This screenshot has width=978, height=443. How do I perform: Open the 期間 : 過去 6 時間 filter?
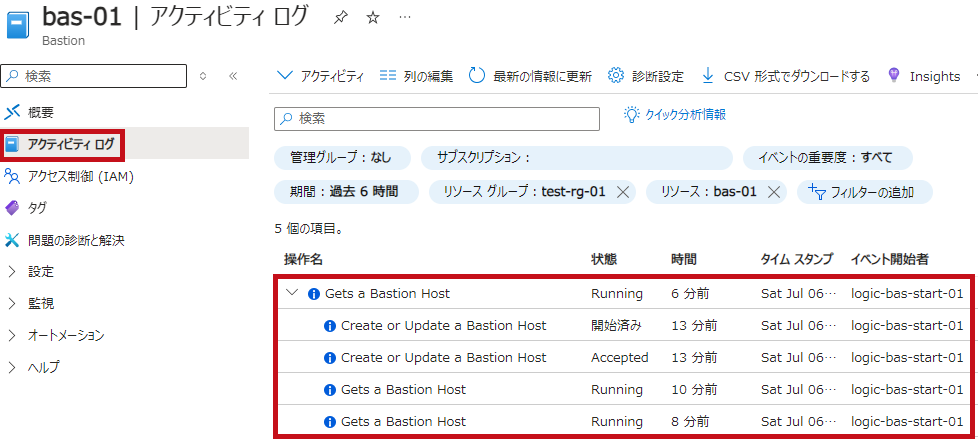point(345,192)
